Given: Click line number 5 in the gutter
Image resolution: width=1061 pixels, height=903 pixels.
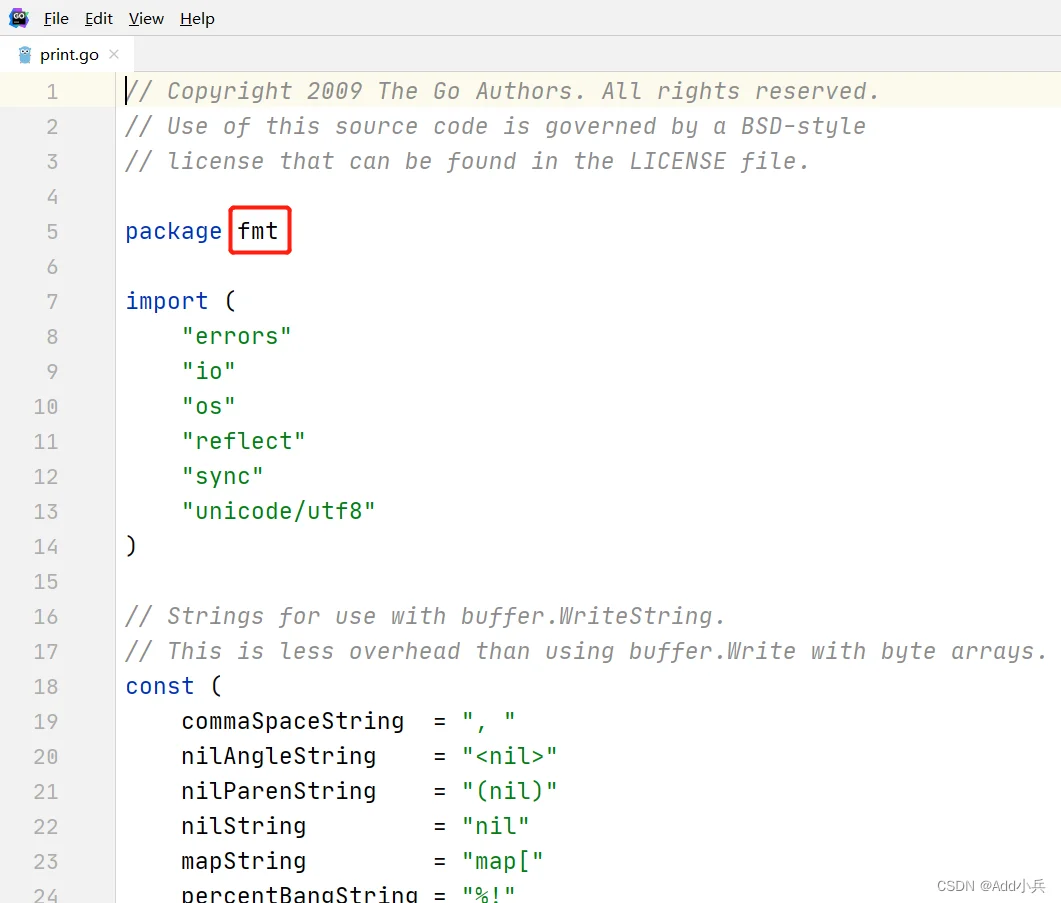Looking at the screenshot, I should coord(52,232).
